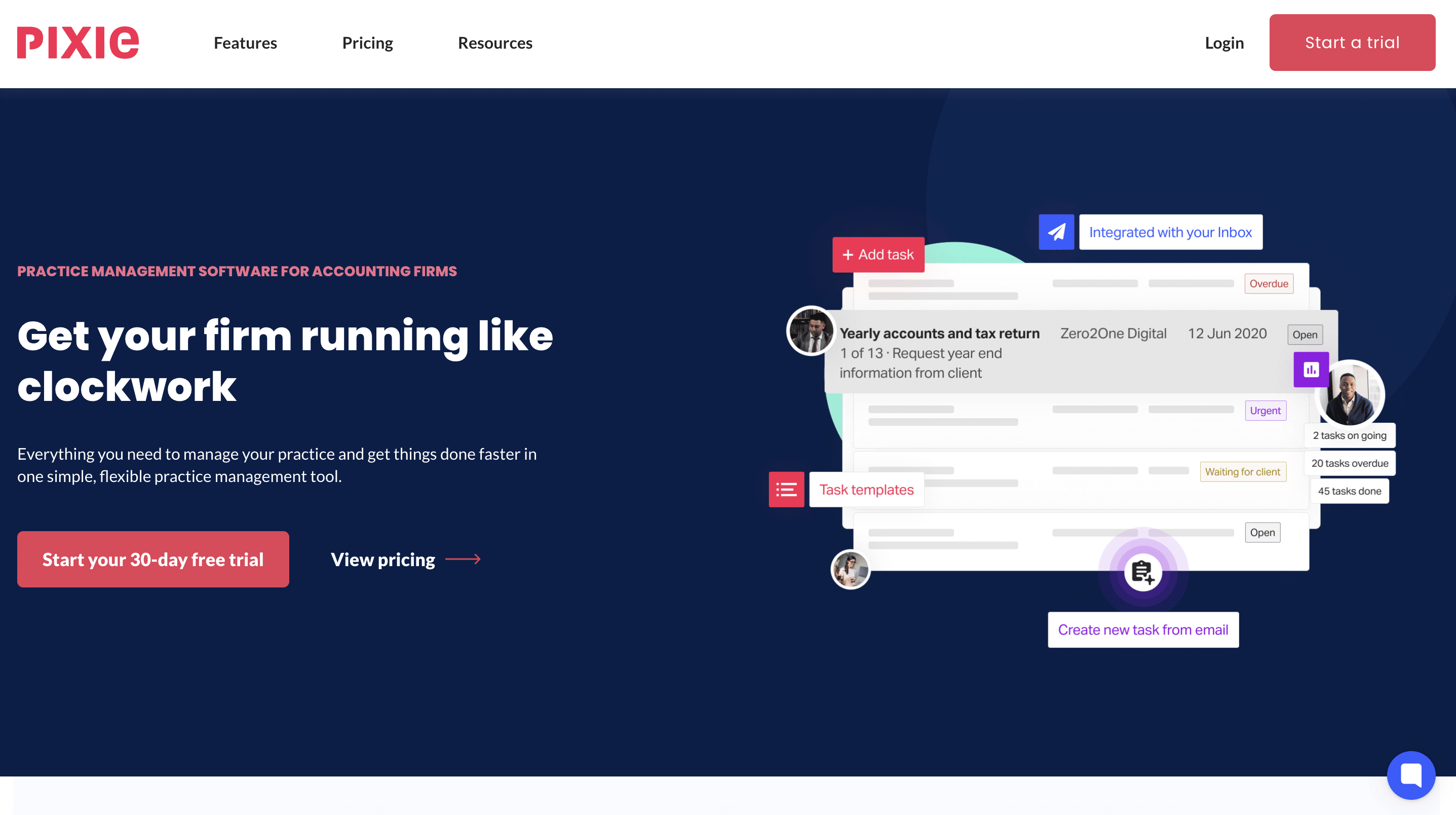Select the Task templates list icon
The height and width of the screenshot is (815, 1456).
786,489
